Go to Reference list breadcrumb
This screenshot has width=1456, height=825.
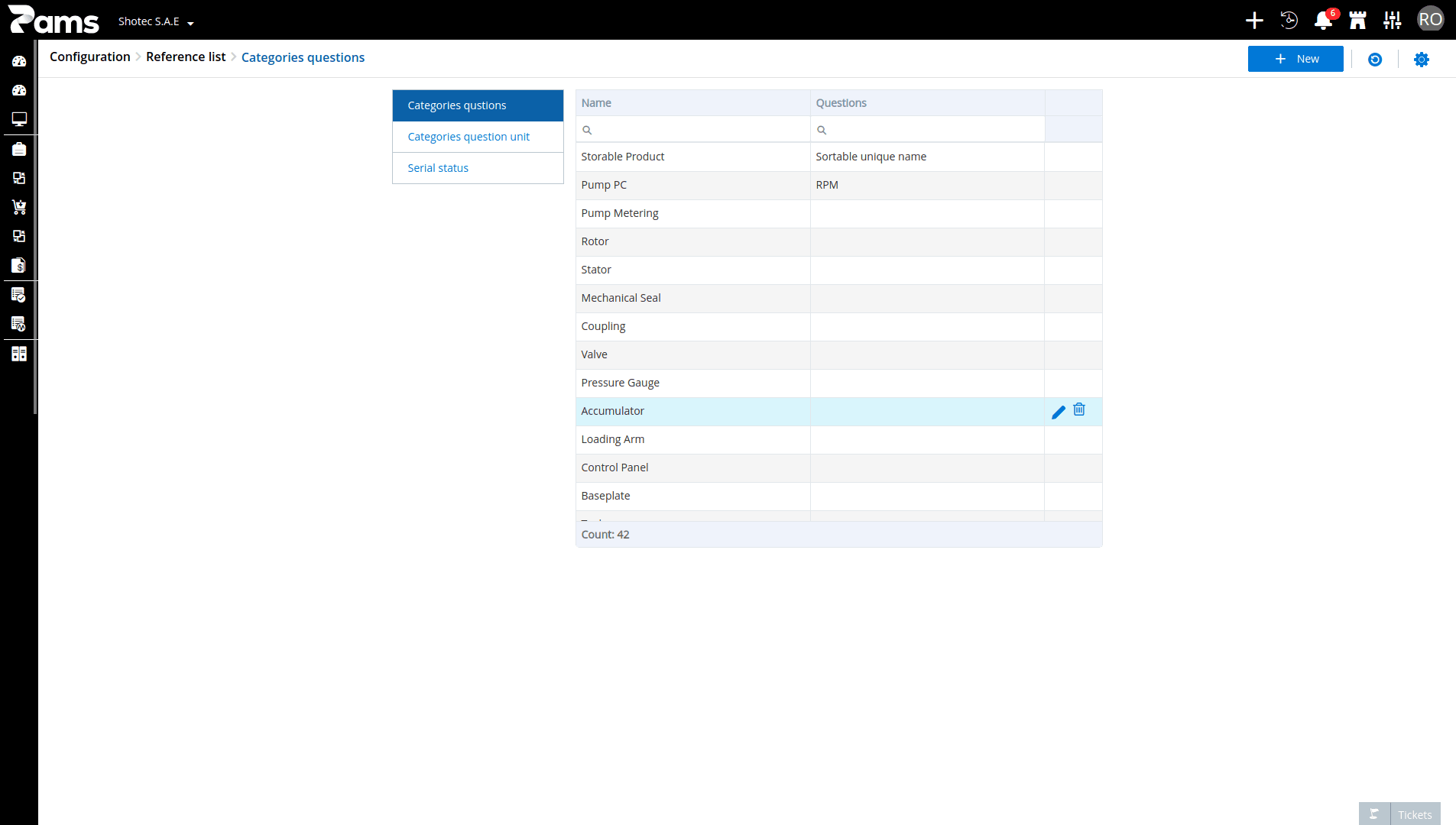186,57
